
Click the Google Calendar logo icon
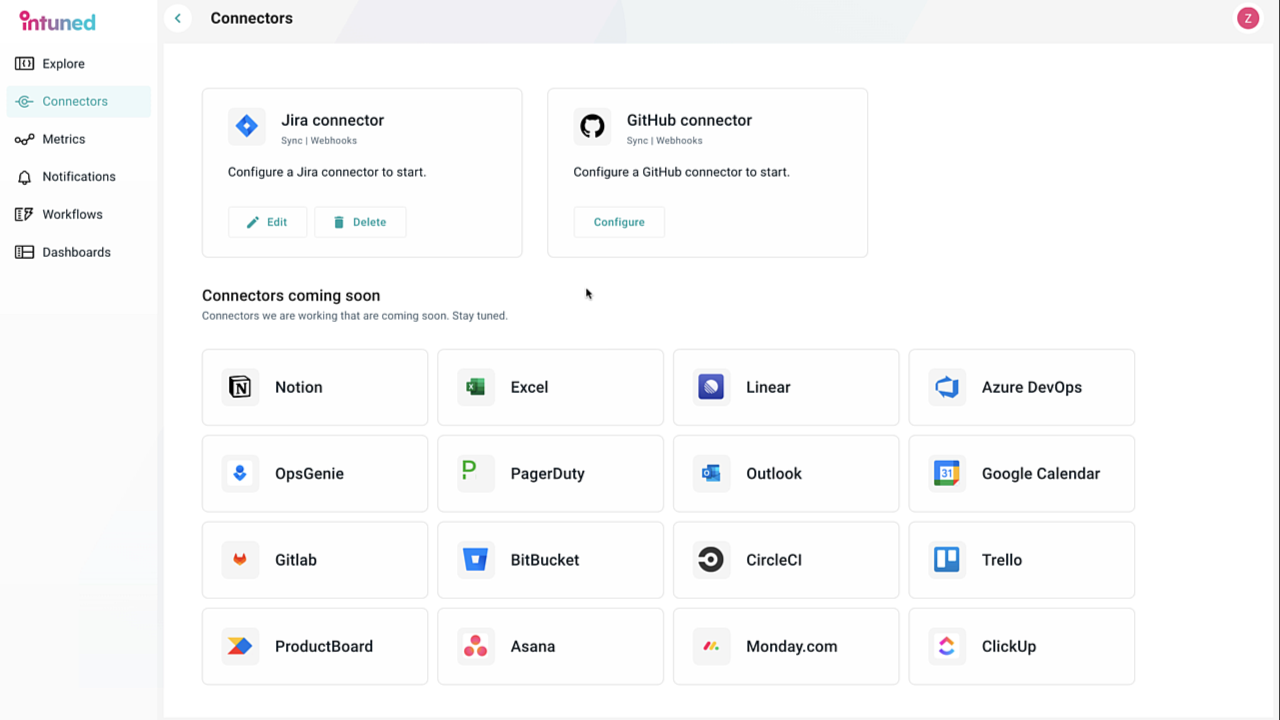click(947, 474)
